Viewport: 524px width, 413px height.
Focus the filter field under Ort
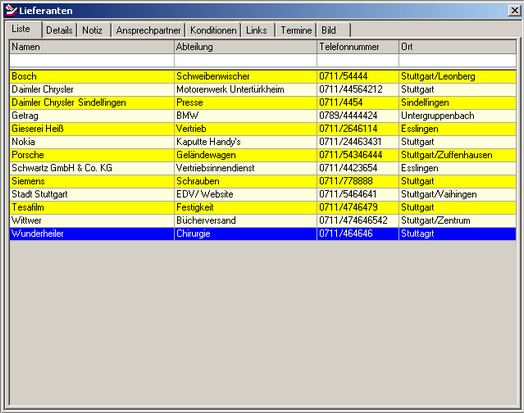[457, 60]
